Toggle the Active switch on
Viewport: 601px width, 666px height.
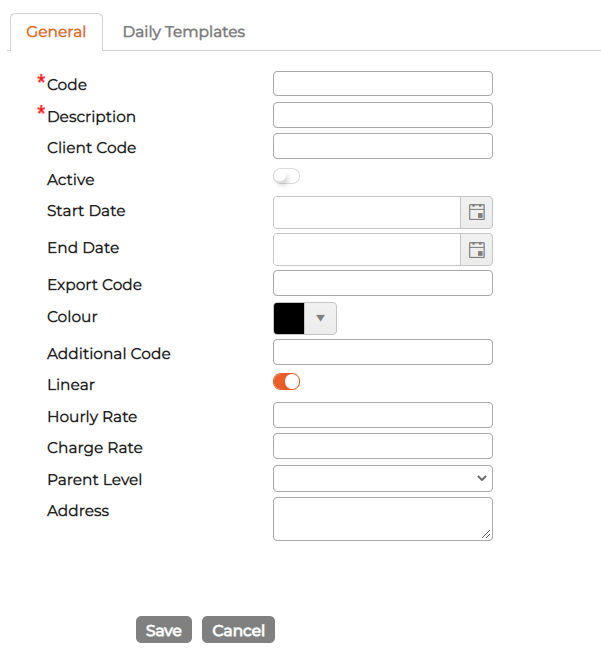tap(287, 176)
